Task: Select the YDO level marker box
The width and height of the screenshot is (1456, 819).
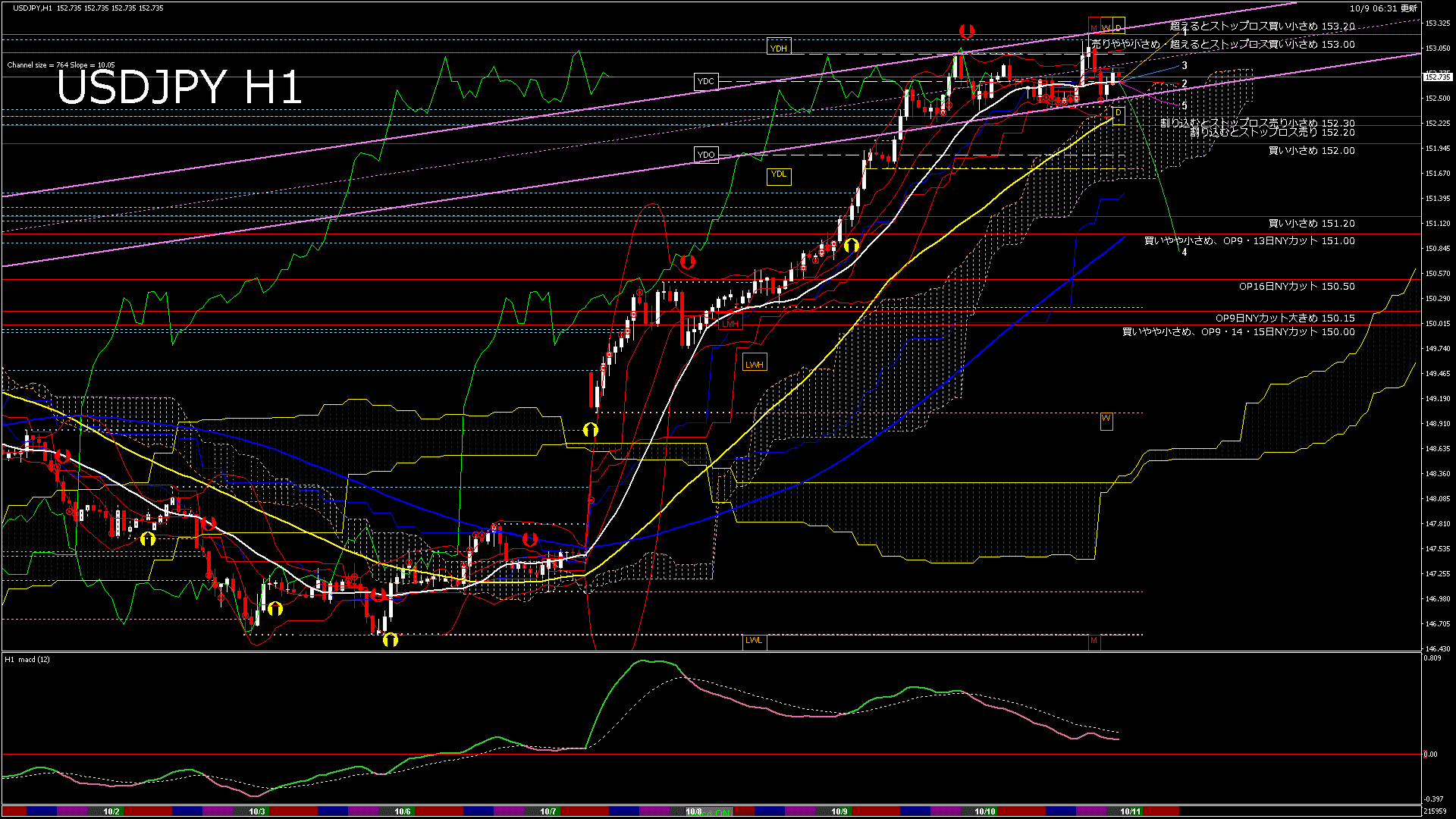Action: (x=705, y=155)
